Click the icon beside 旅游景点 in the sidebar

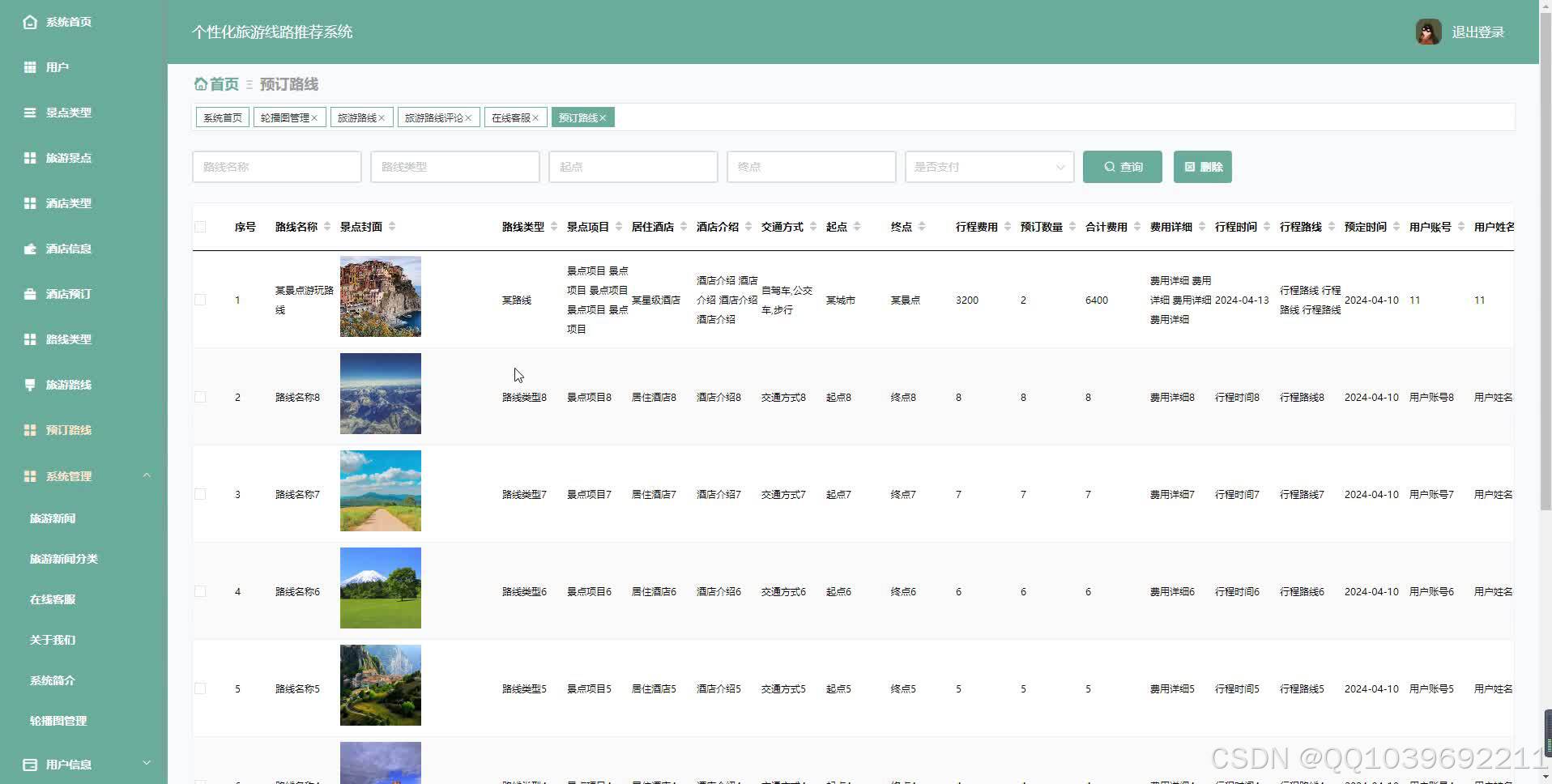(30, 158)
